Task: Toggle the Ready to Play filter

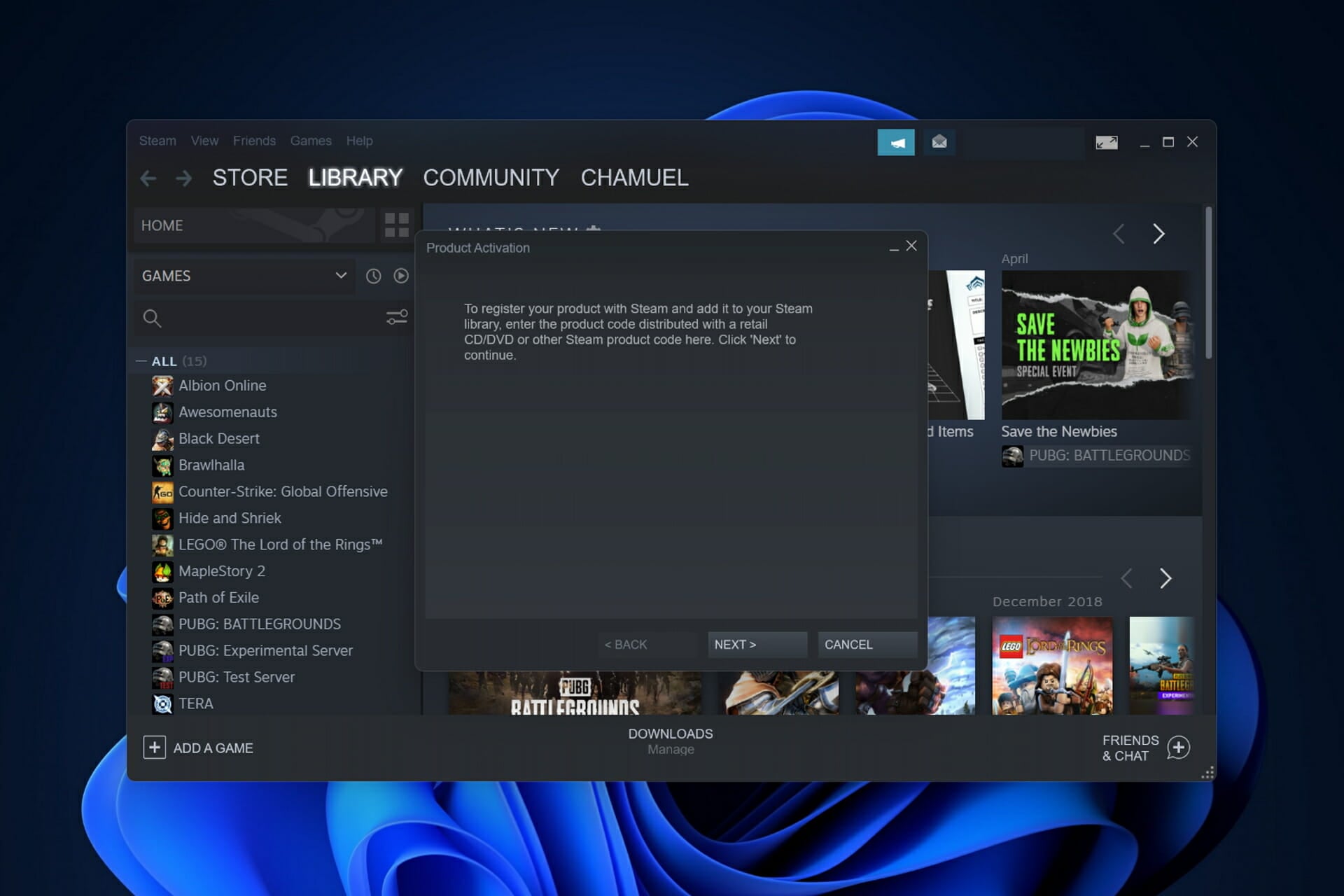Action: tap(400, 276)
